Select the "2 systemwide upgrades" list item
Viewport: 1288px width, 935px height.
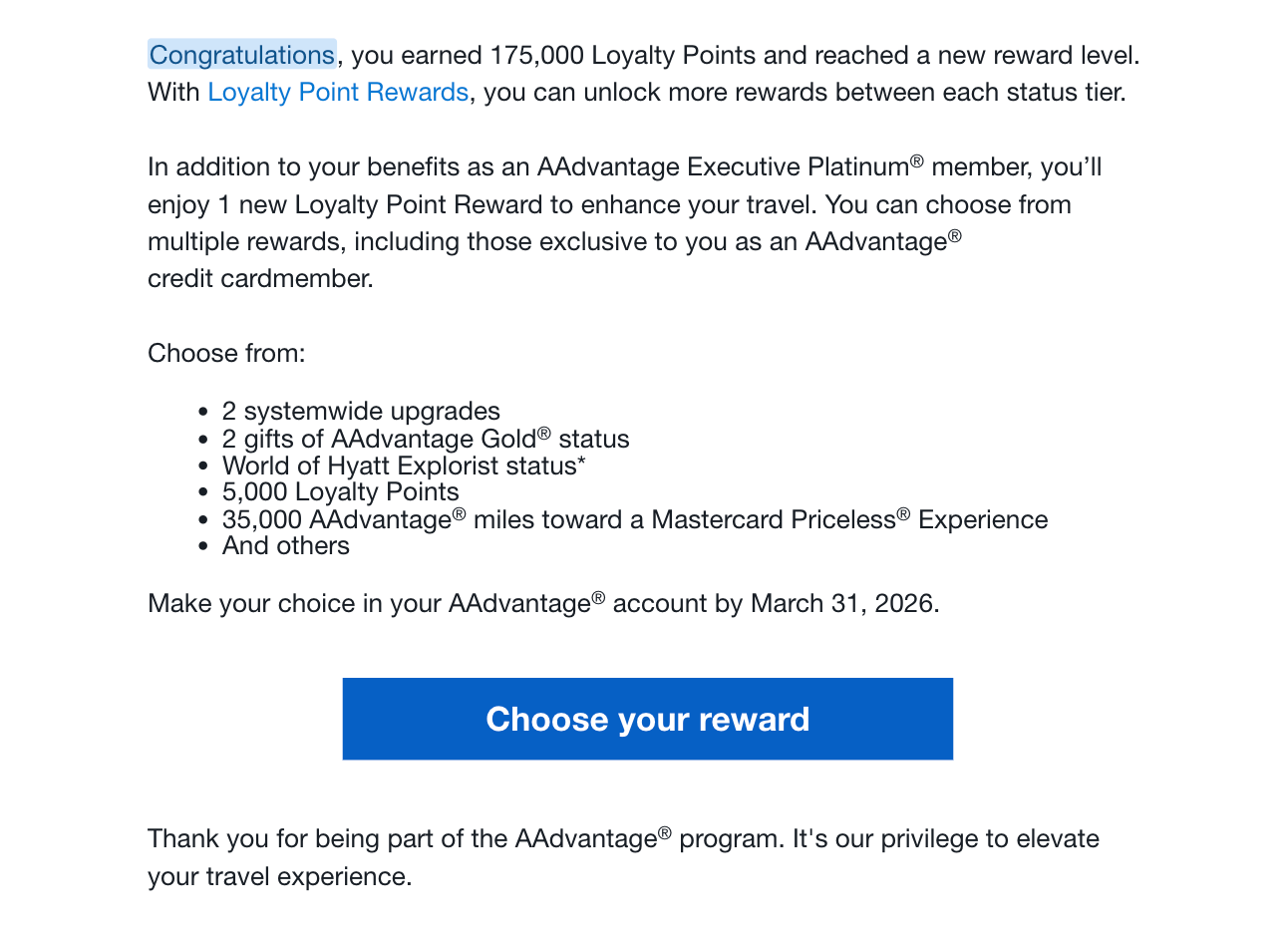[361, 412]
